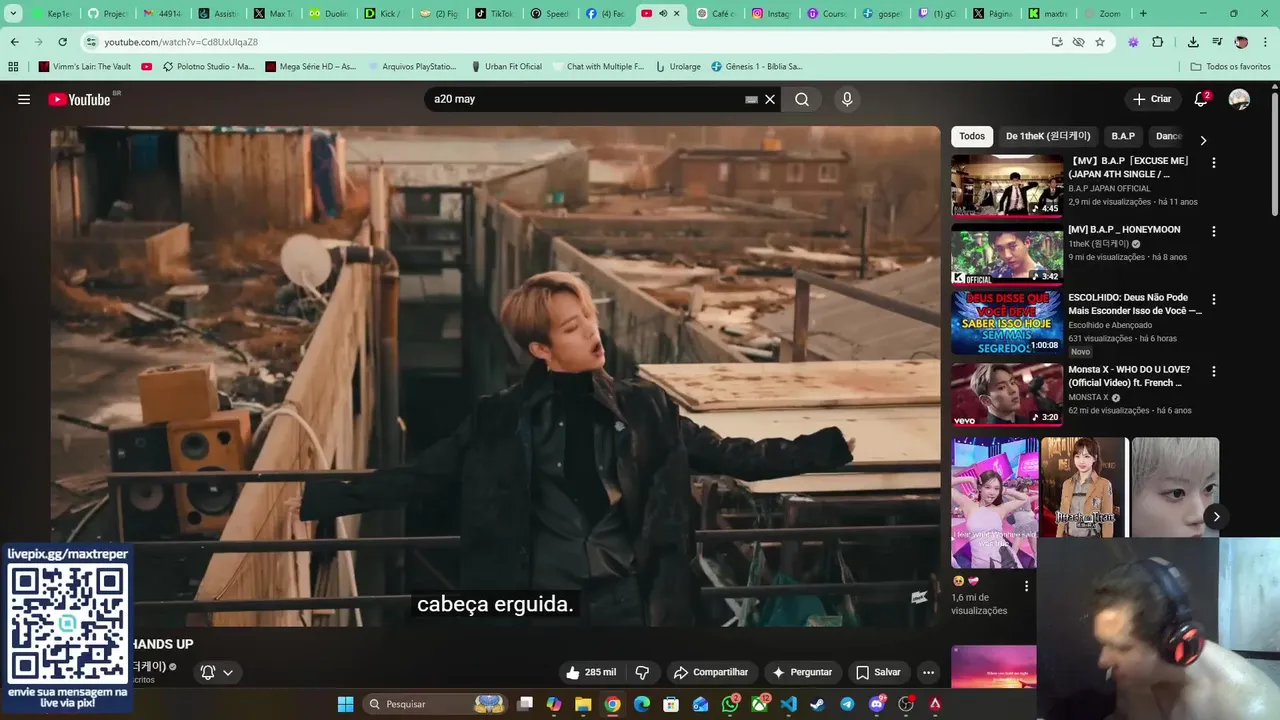Open options for B.A.P HONEYMOON video
The width and height of the screenshot is (1280, 720).
[x=1214, y=231]
